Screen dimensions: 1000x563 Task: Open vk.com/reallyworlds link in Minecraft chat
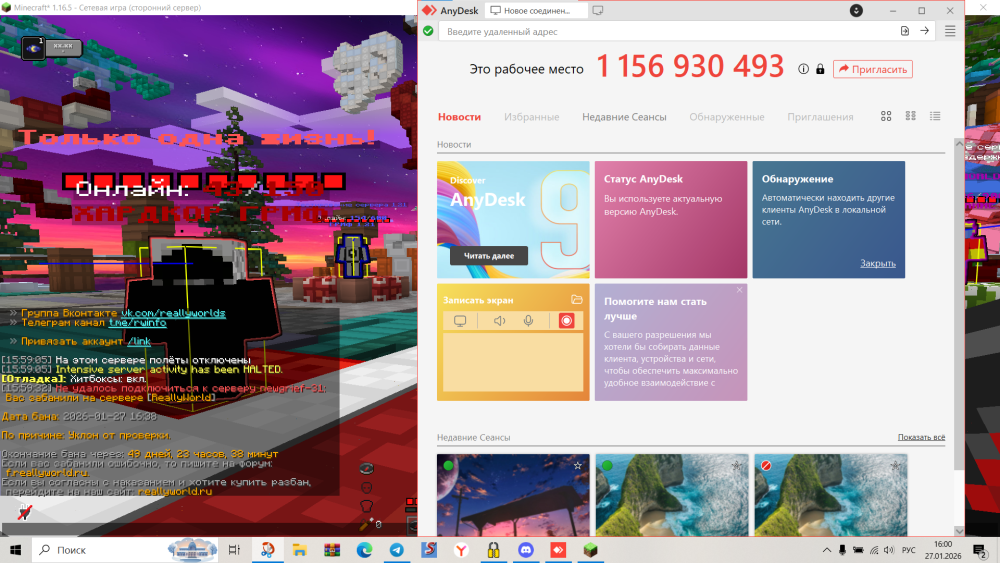(173, 313)
